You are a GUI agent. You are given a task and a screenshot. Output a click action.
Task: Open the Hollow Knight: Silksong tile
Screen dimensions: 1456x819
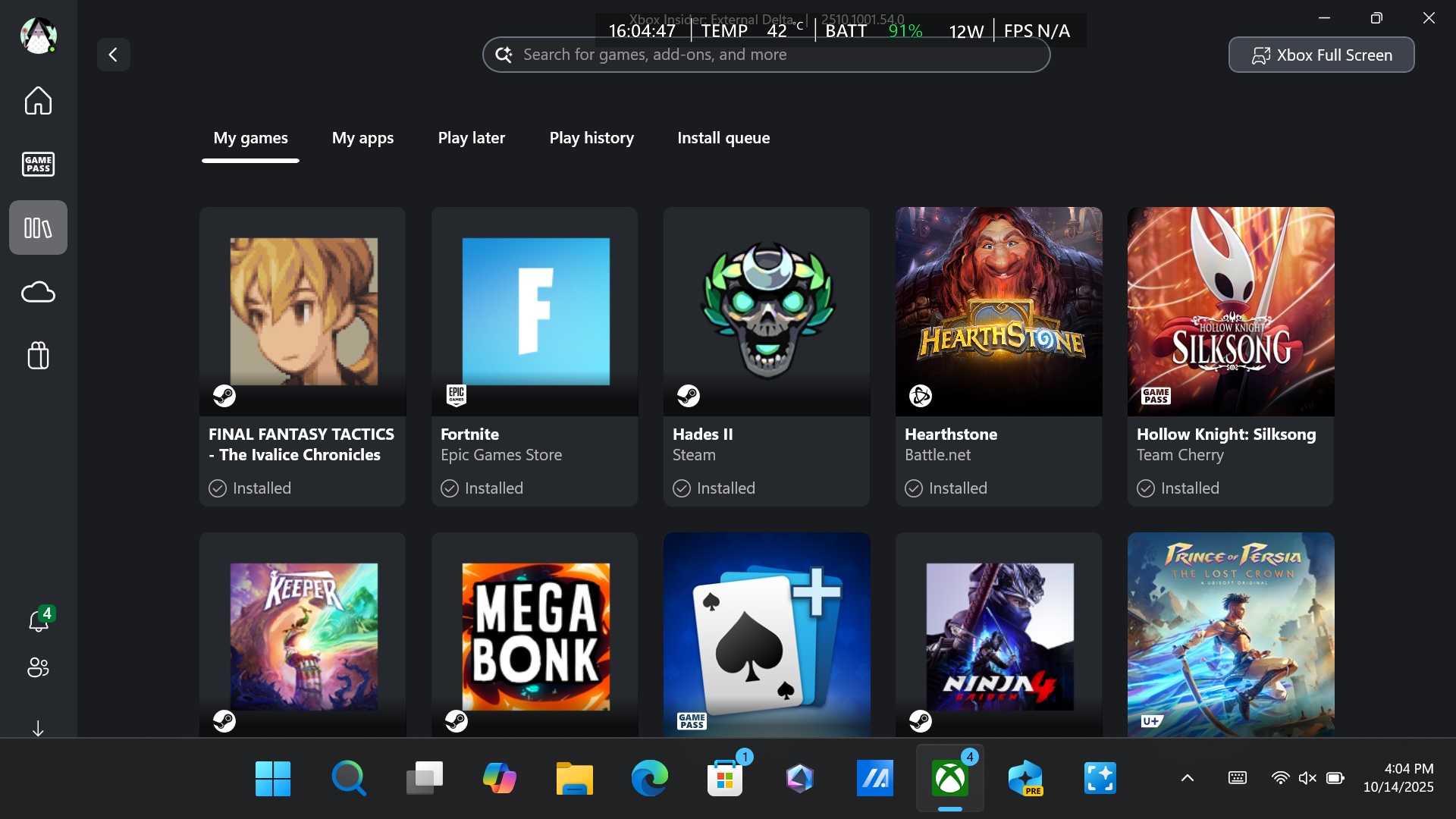pos(1230,356)
